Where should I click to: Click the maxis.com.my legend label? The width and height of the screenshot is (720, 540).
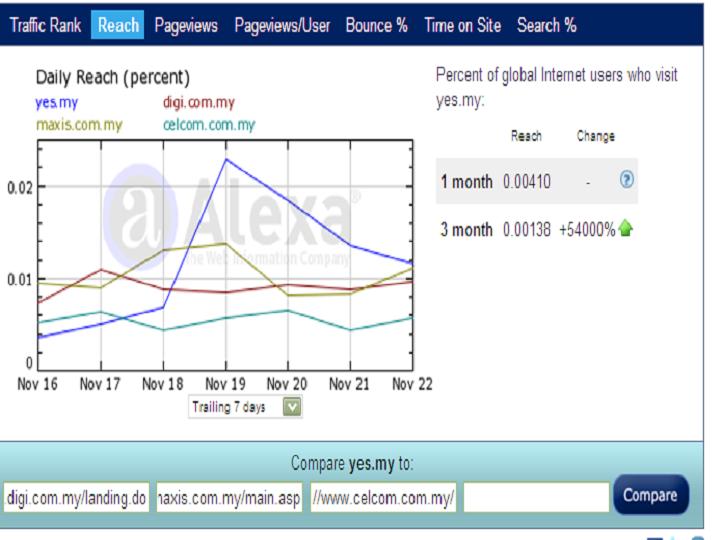tap(79, 125)
